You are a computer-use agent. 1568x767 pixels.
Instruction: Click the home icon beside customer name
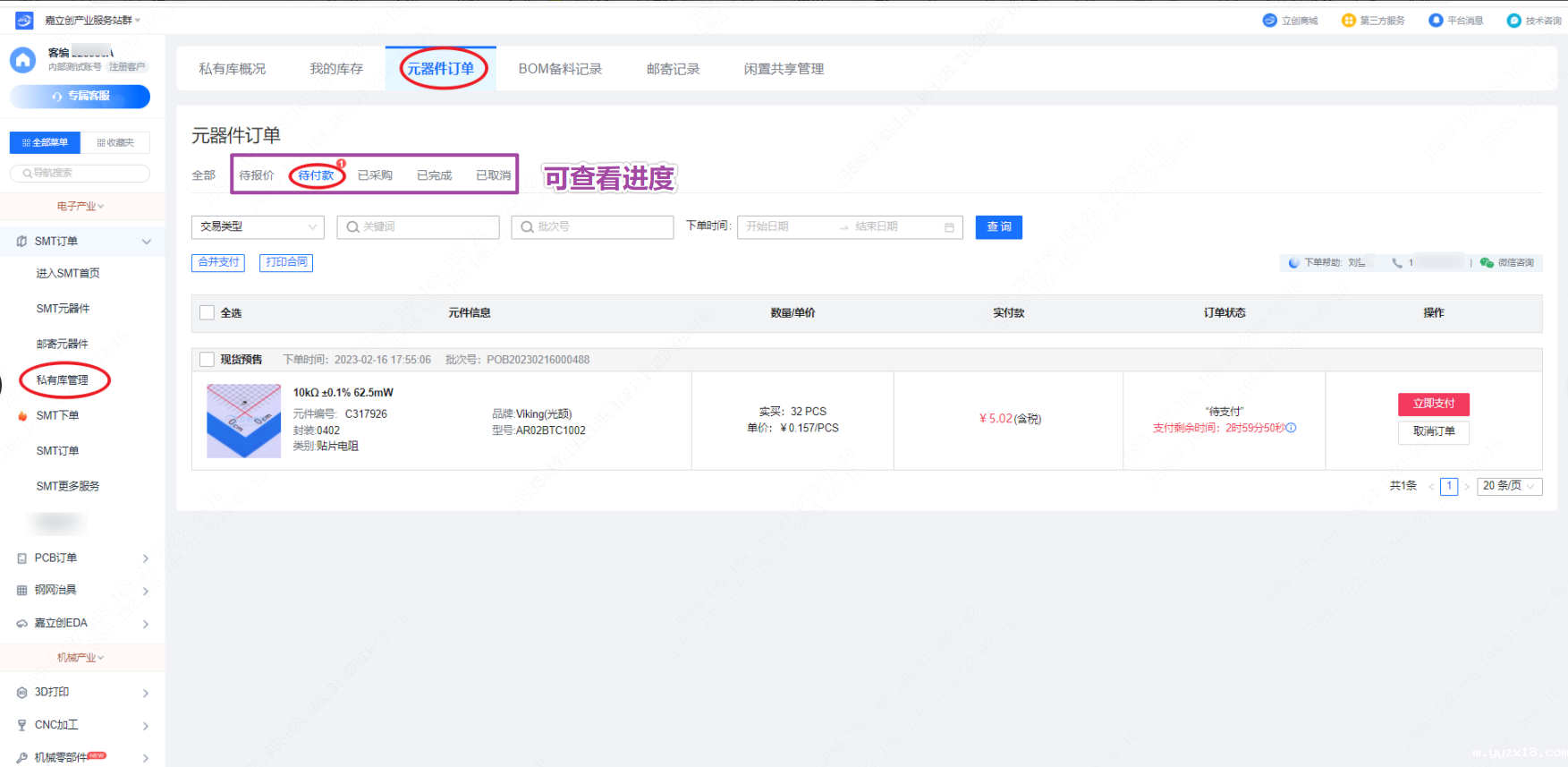coord(22,60)
